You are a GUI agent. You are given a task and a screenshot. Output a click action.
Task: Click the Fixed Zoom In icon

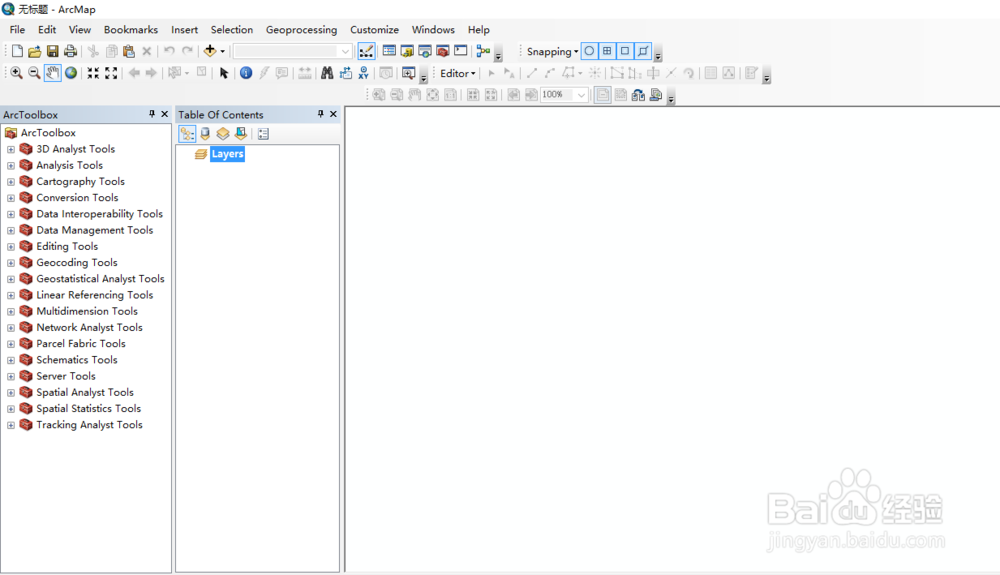coord(93,73)
